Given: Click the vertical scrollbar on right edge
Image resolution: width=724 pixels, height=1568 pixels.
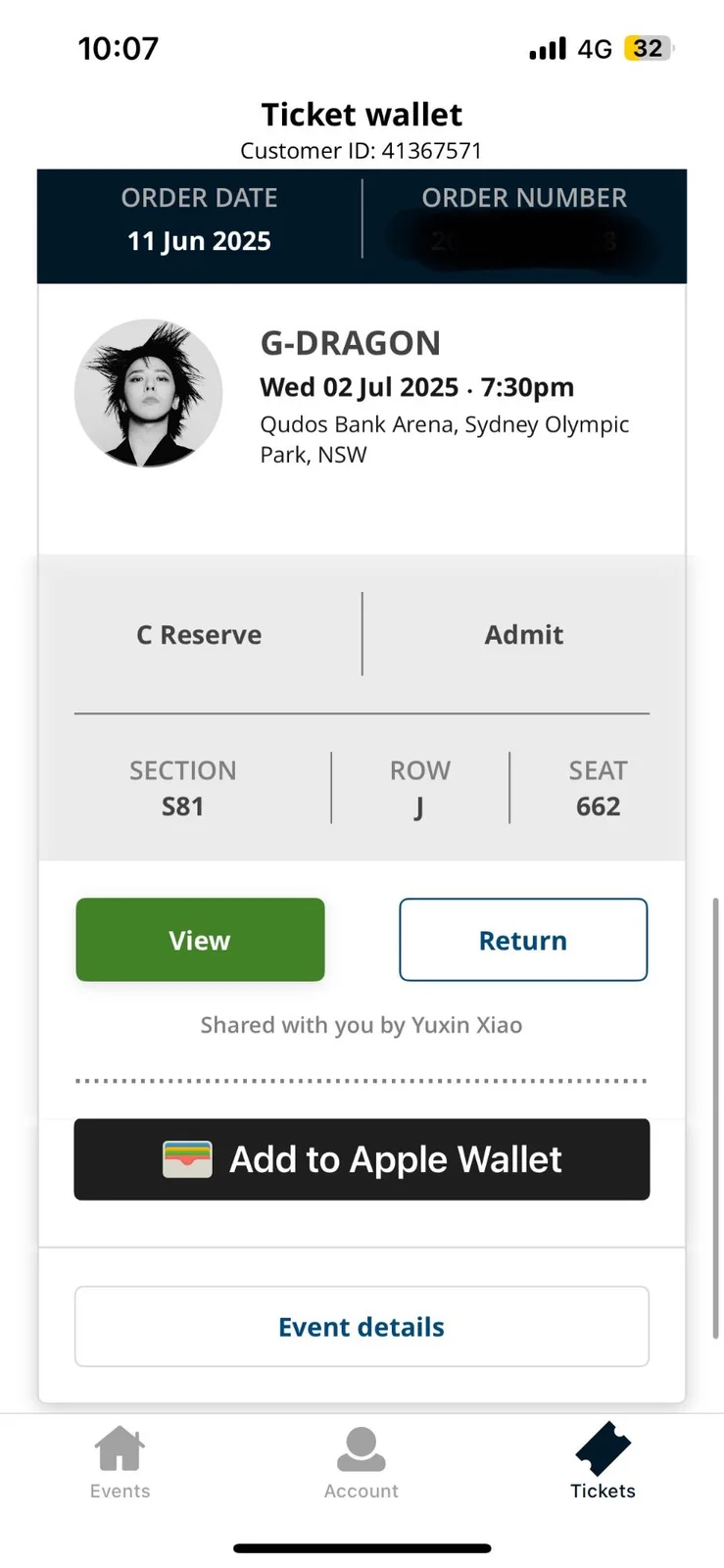Looking at the screenshot, I should pos(715,1117).
